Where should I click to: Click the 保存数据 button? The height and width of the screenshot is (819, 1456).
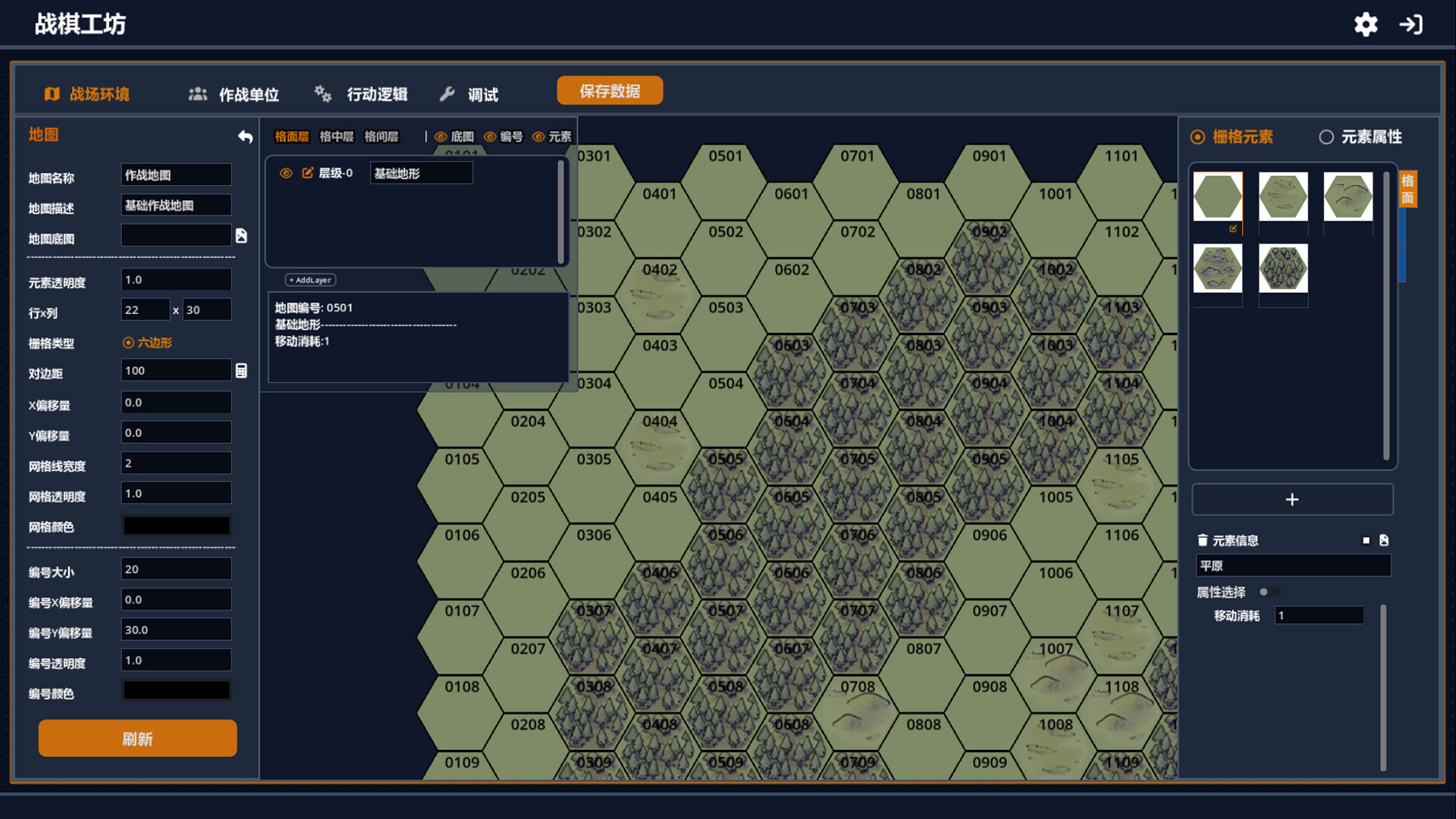tap(610, 91)
